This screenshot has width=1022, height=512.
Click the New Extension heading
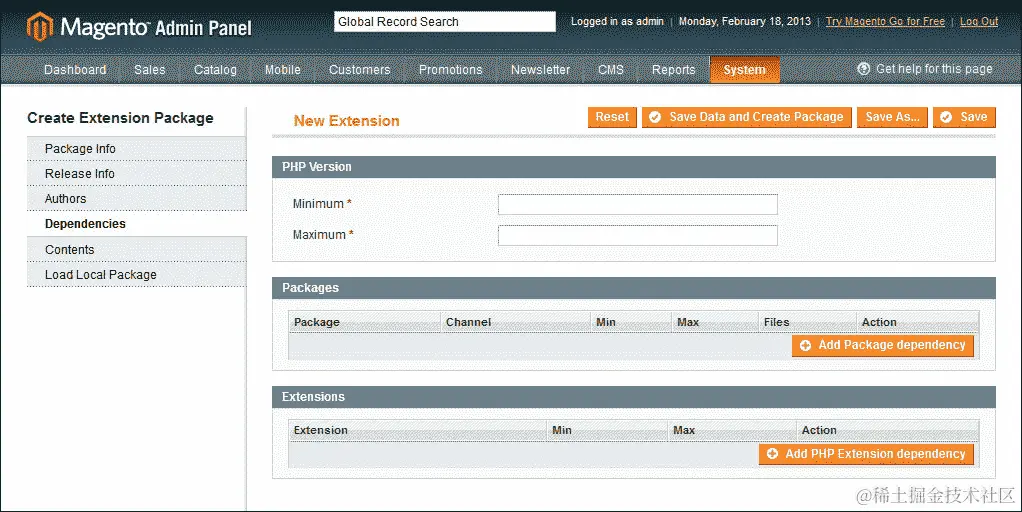(347, 121)
